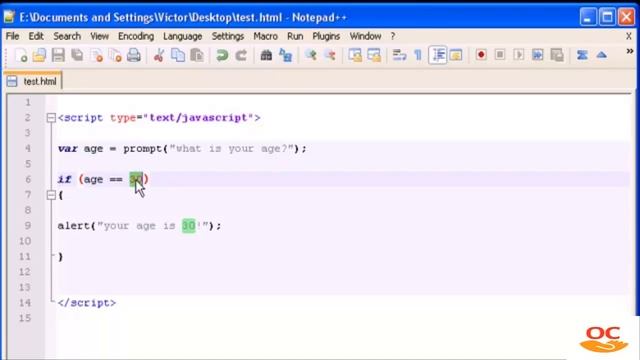640x360 pixels.
Task: Click the Redo arrow icon
Action: [x=241, y=55]
